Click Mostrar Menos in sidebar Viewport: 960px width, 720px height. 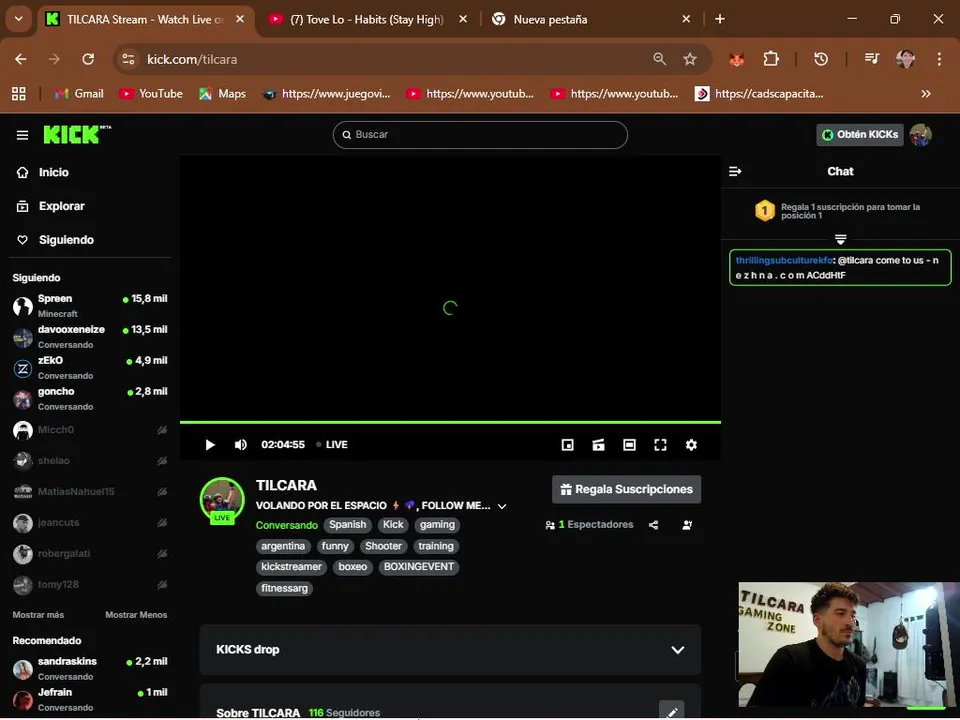tap(136, 615)
